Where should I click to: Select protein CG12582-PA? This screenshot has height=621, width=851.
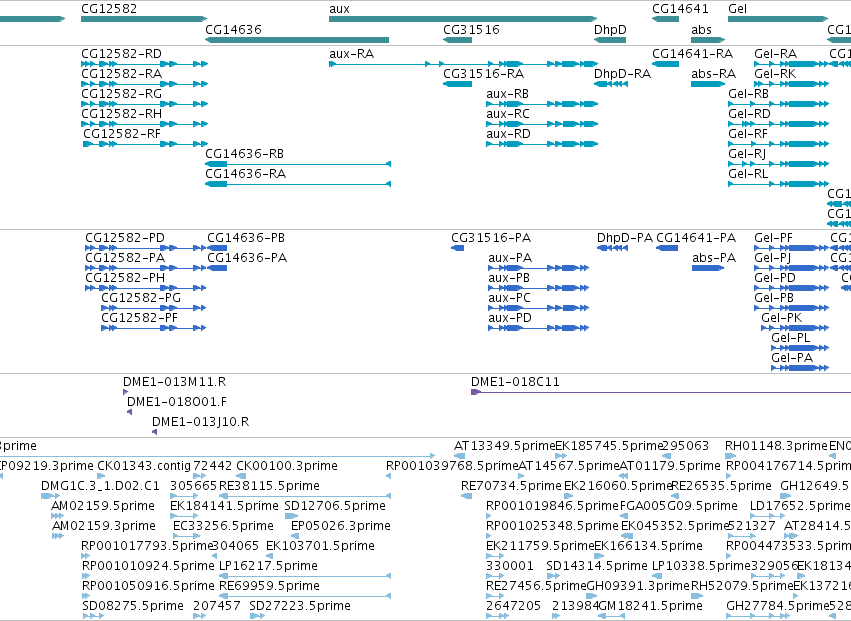click(125, 258)
